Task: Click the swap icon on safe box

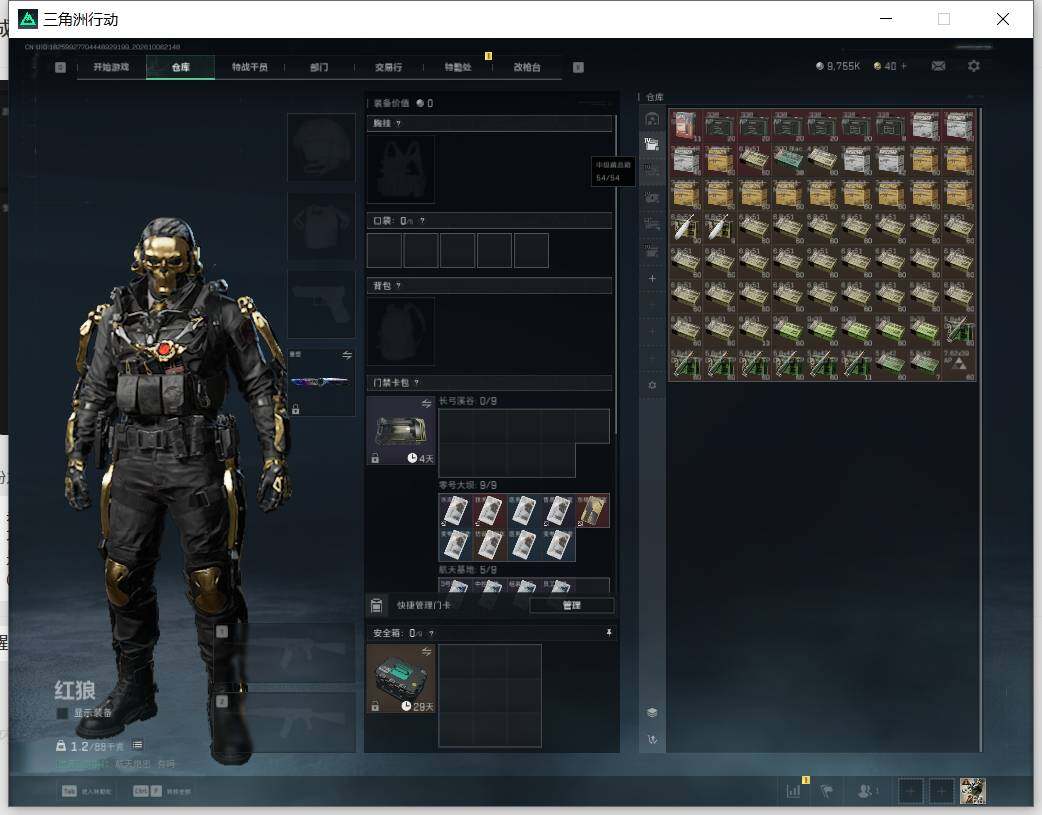Action: [x=426, y=651]
